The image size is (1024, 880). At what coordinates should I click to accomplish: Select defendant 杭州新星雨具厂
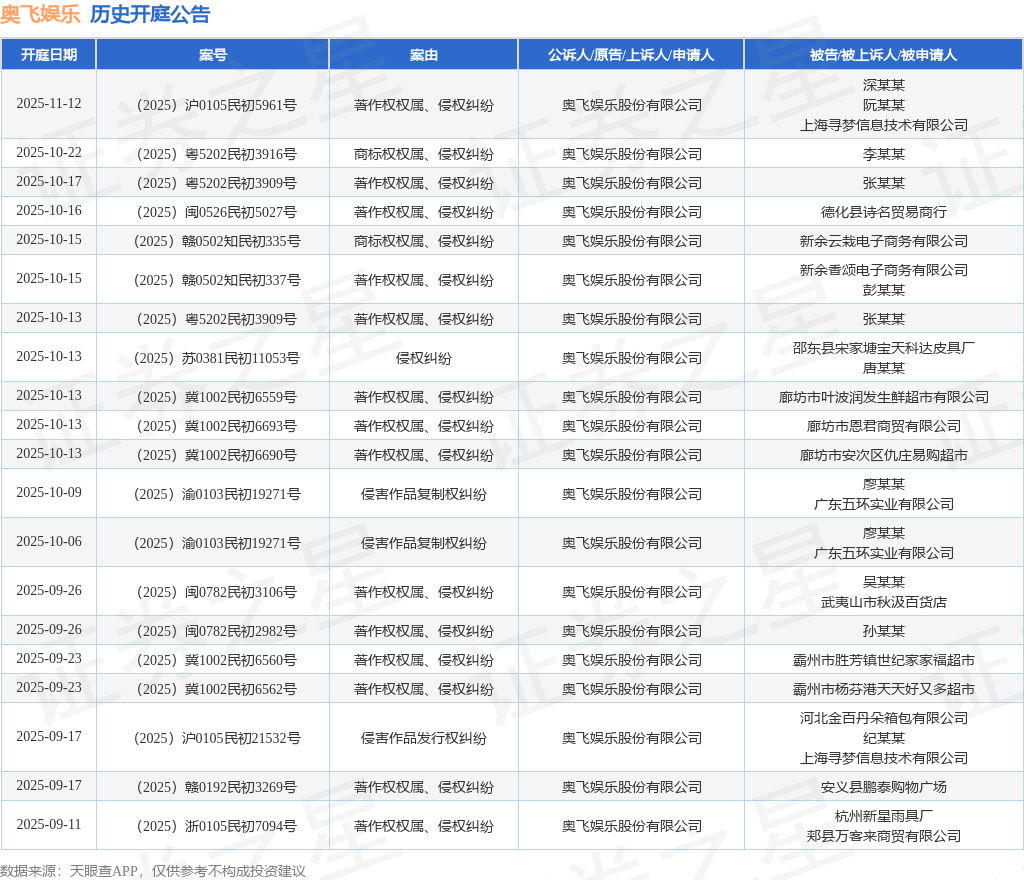click(884, 816)
